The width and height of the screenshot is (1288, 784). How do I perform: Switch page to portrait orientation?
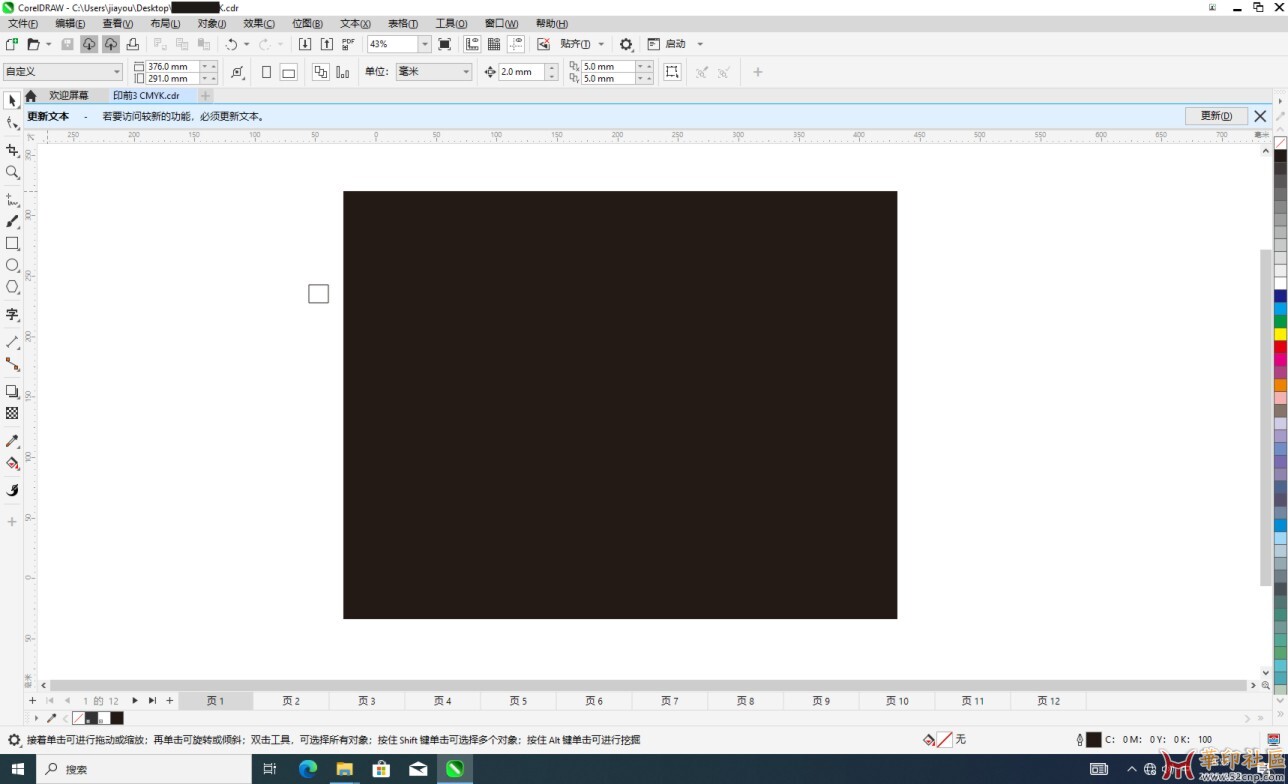click(x=266, y=72)
